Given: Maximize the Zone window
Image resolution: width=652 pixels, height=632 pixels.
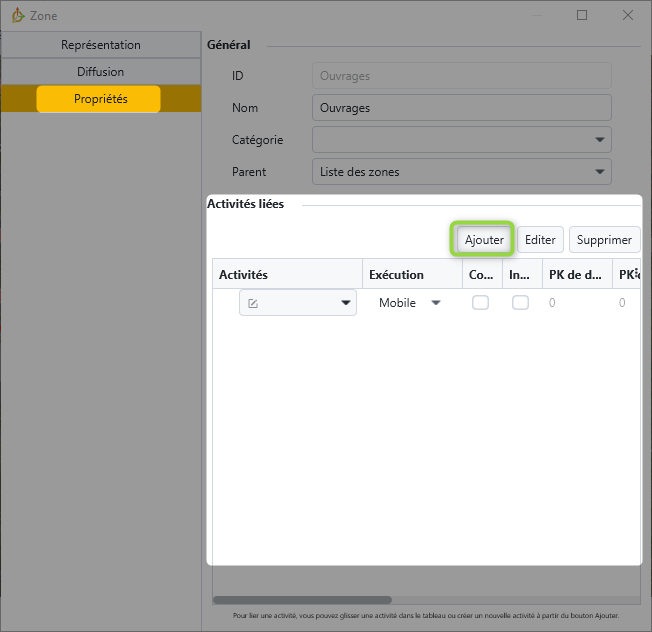Looking at the screenshot, I should 582,15.
